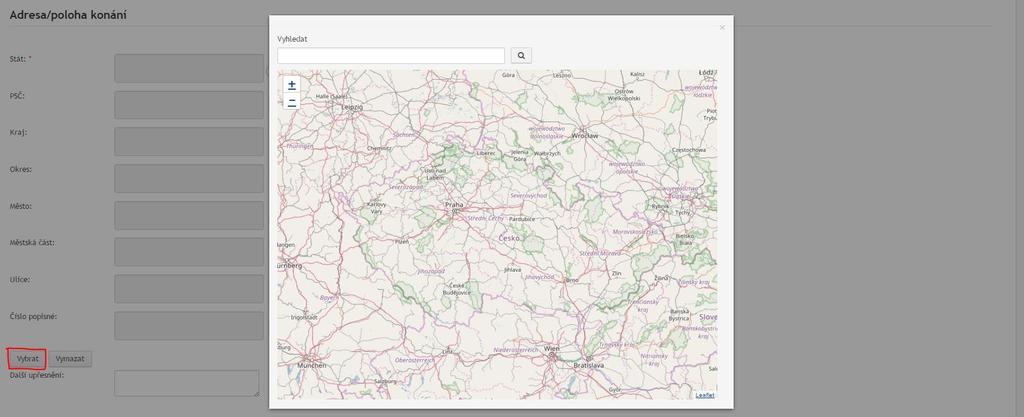Screen dimensions: 1024x417
Task: Select the Kraj input field
Action: [189, 142]
